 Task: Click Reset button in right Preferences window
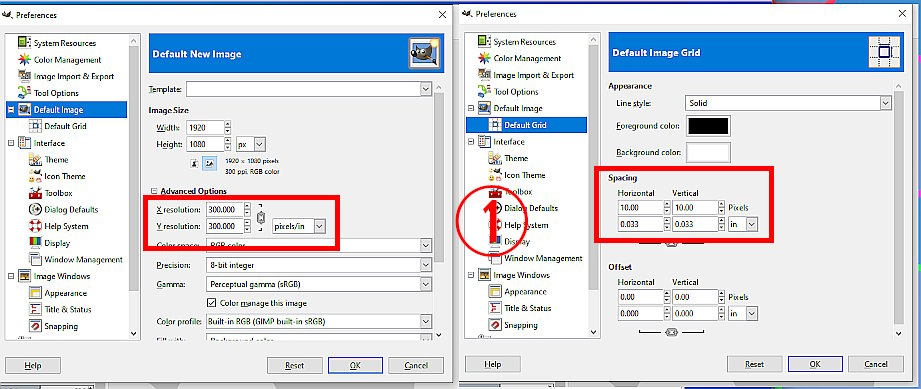coord(755,364)
